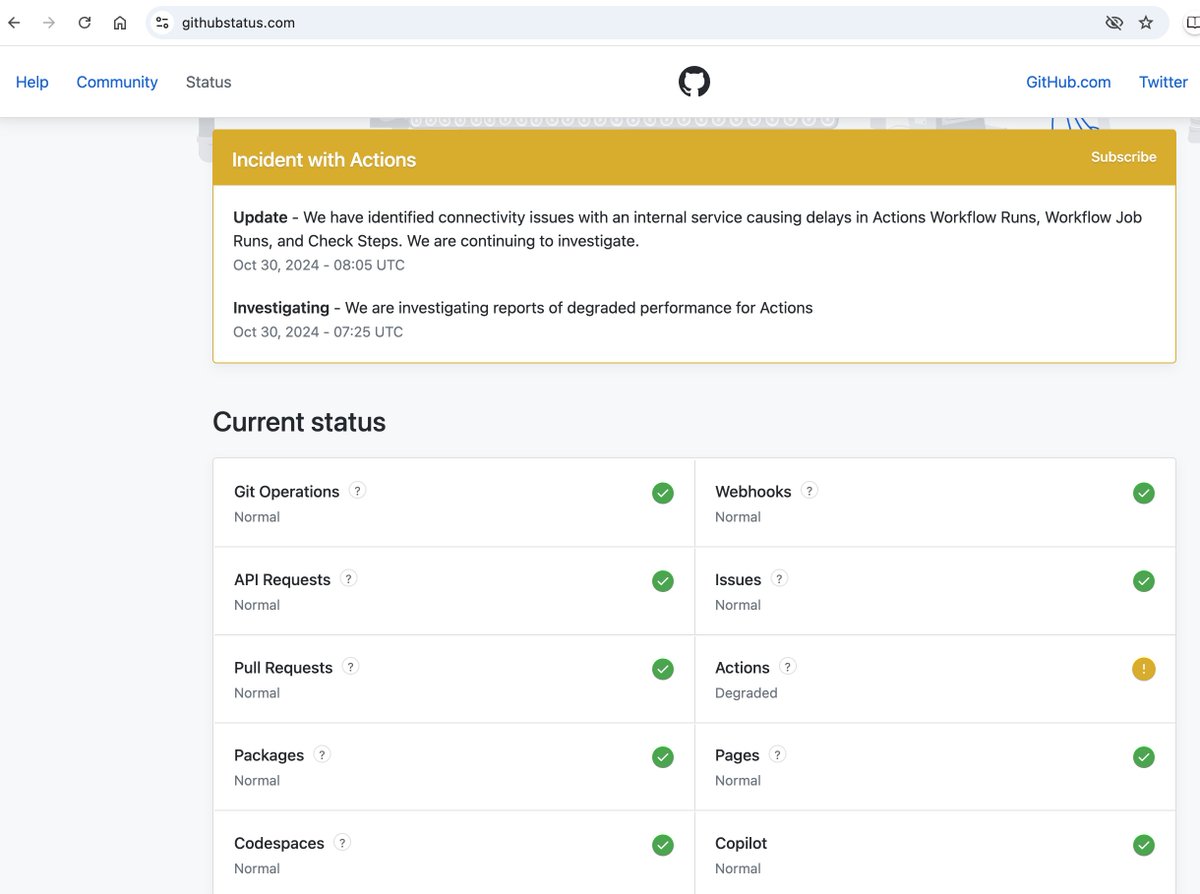The height and width of the screenshot is (894, 1200).
Task: Click the green check for Git Operations
Action: [x=662, y=493]
